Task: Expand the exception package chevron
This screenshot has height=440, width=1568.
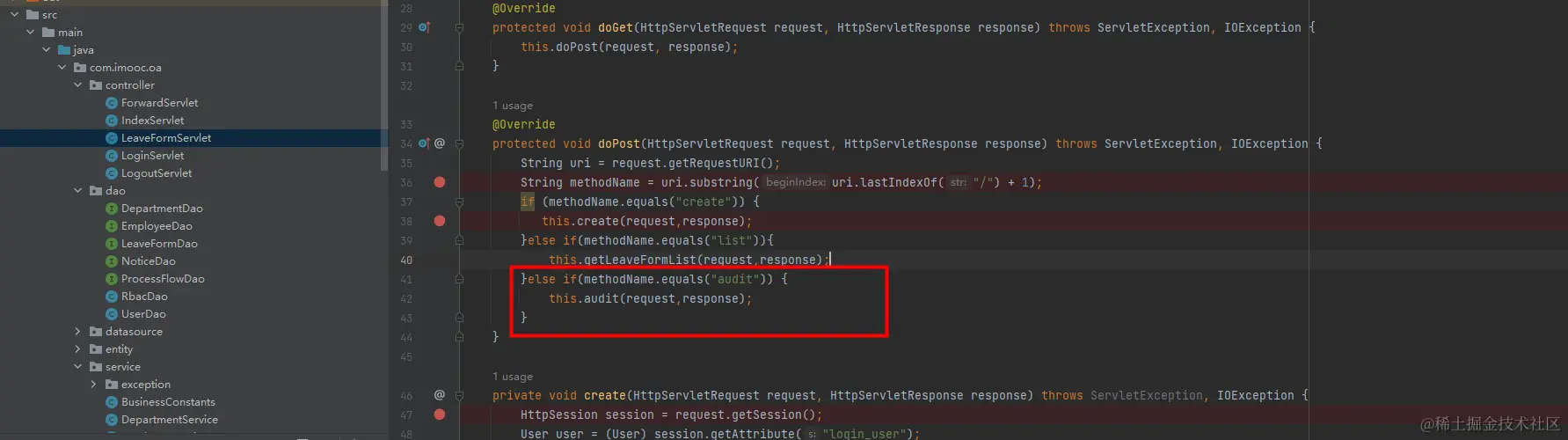Action: [x=94, y=385]
